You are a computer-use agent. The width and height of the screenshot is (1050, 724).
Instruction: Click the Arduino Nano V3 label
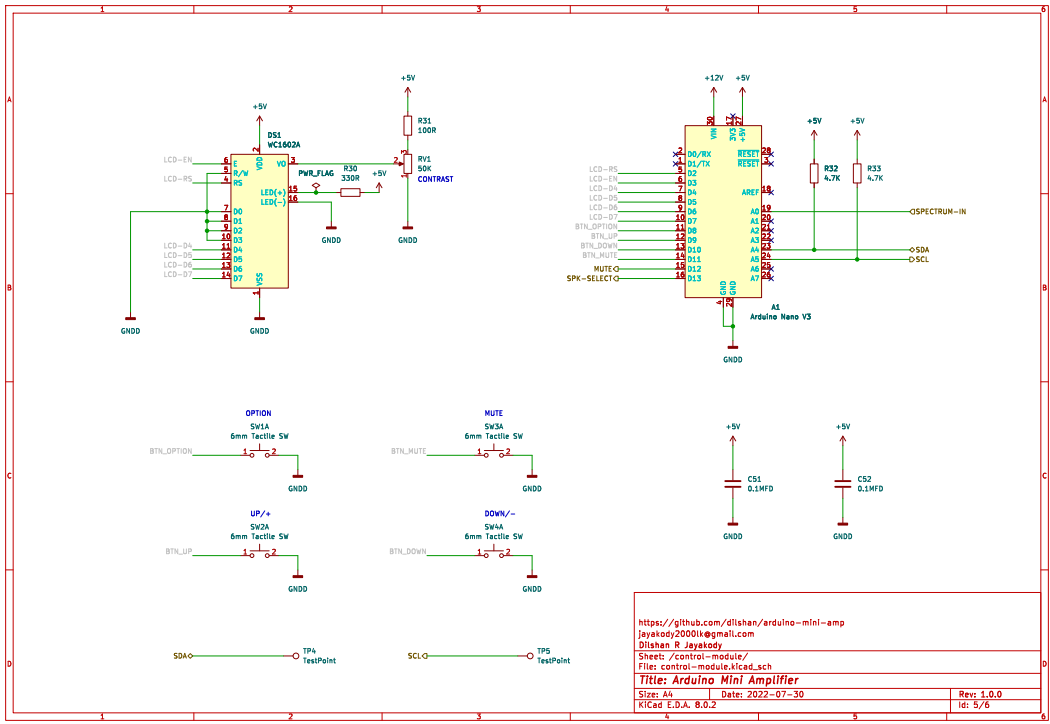click(x=780, y=316)
